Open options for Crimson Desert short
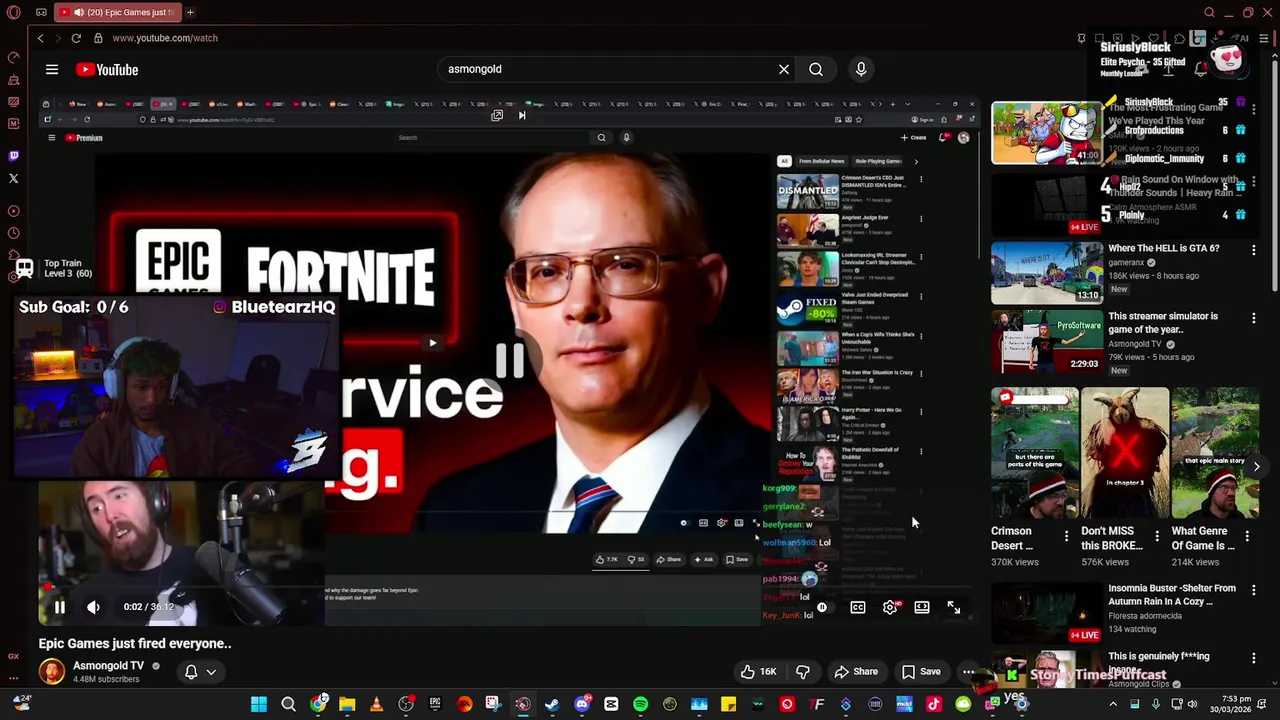 click(x=1066, y=537)
